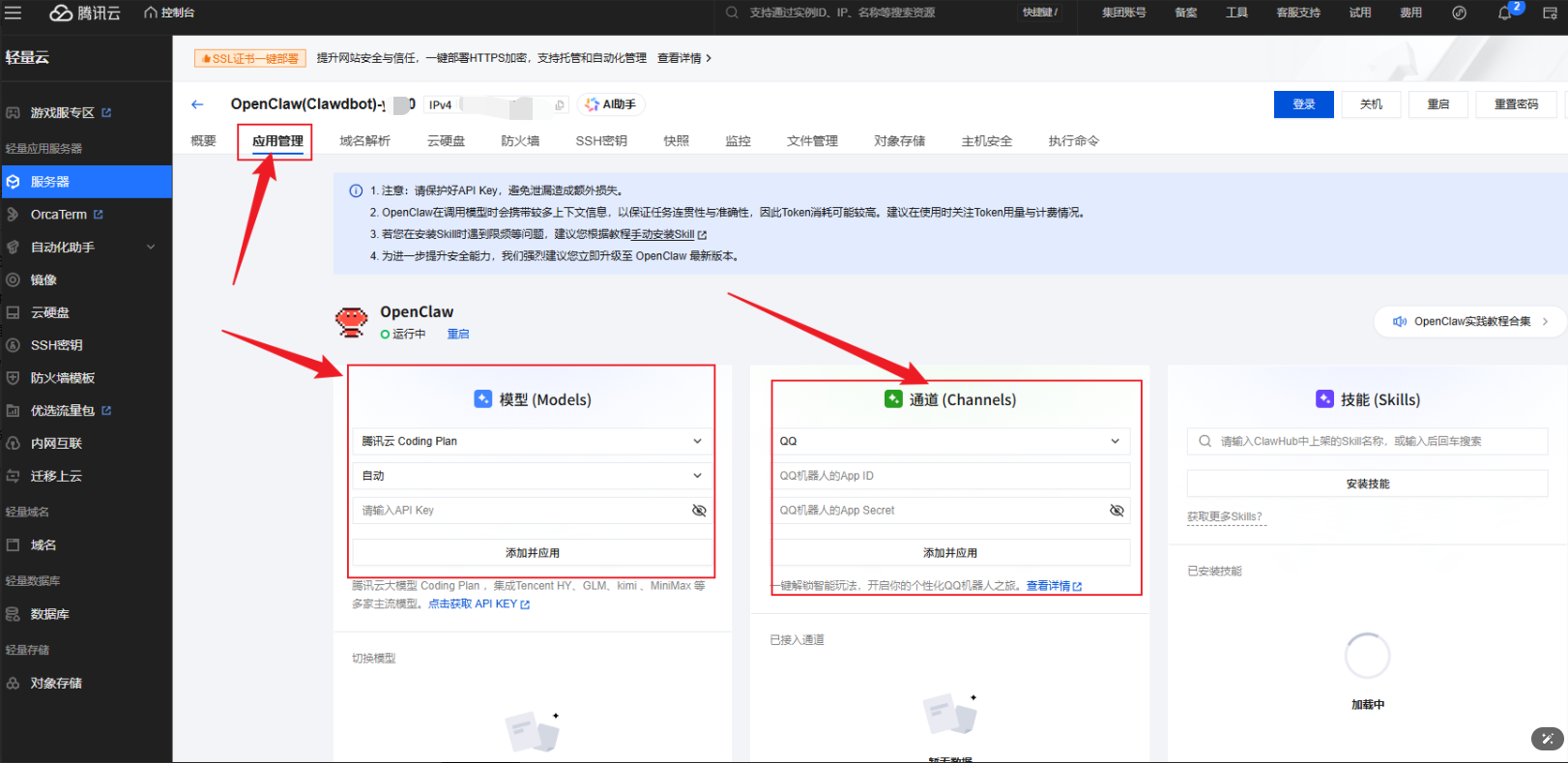Click the circular link icon beside the bell

[1459, 13]
